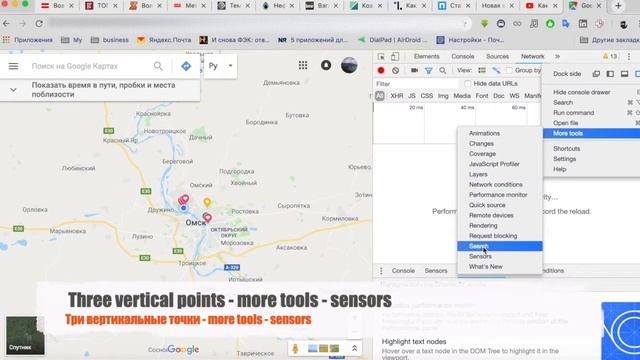Click the magnifier search icon in Maps

[158, 66]
